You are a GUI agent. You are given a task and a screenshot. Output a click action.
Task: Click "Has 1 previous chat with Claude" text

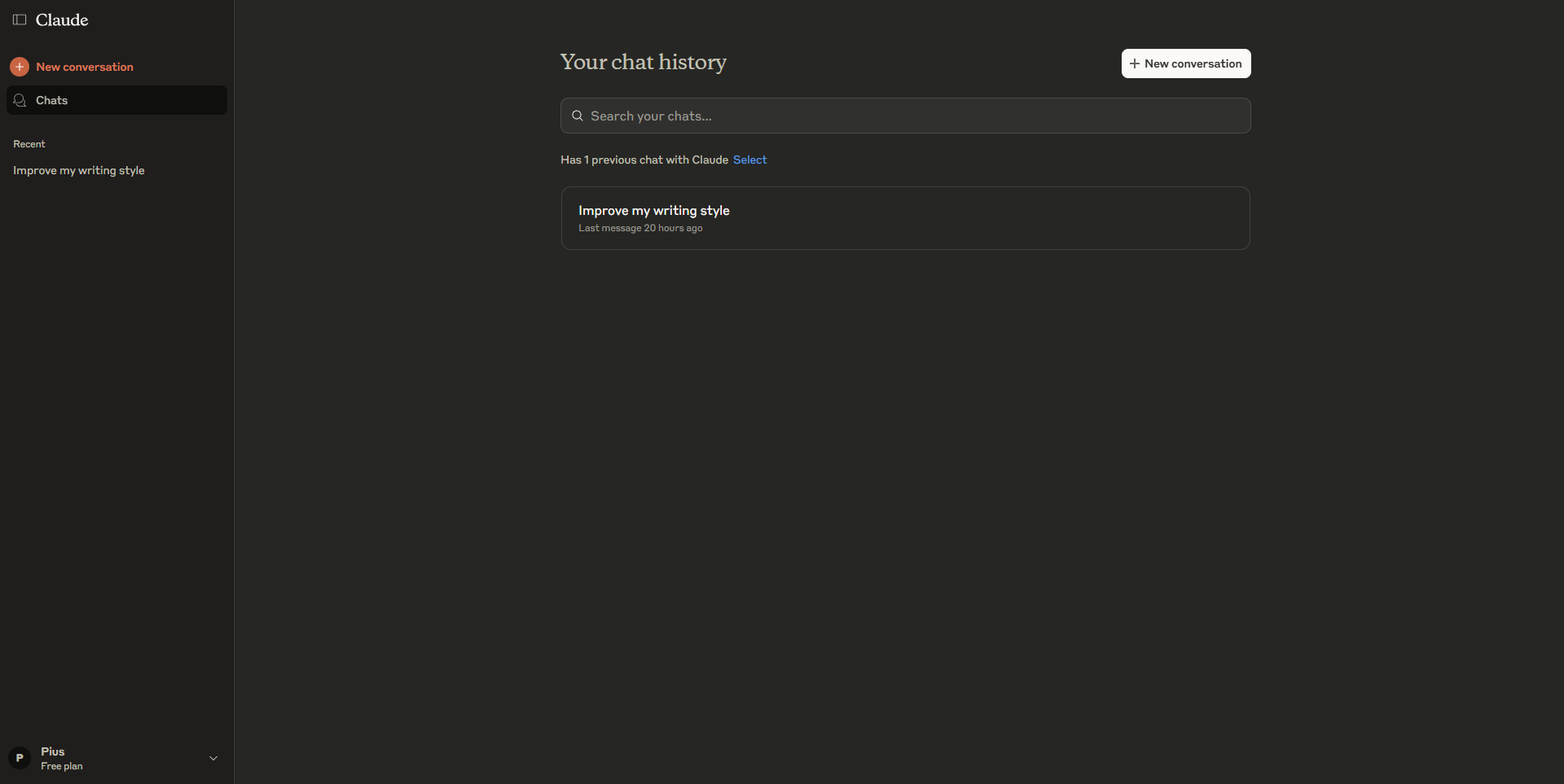point(644,160)
